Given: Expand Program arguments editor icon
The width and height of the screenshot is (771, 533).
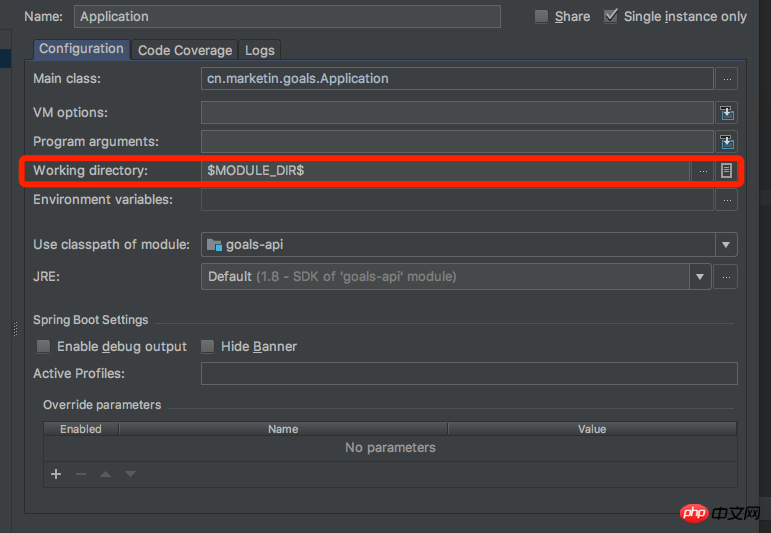Looking at the screenshot, I should click(x=727, y=142).
